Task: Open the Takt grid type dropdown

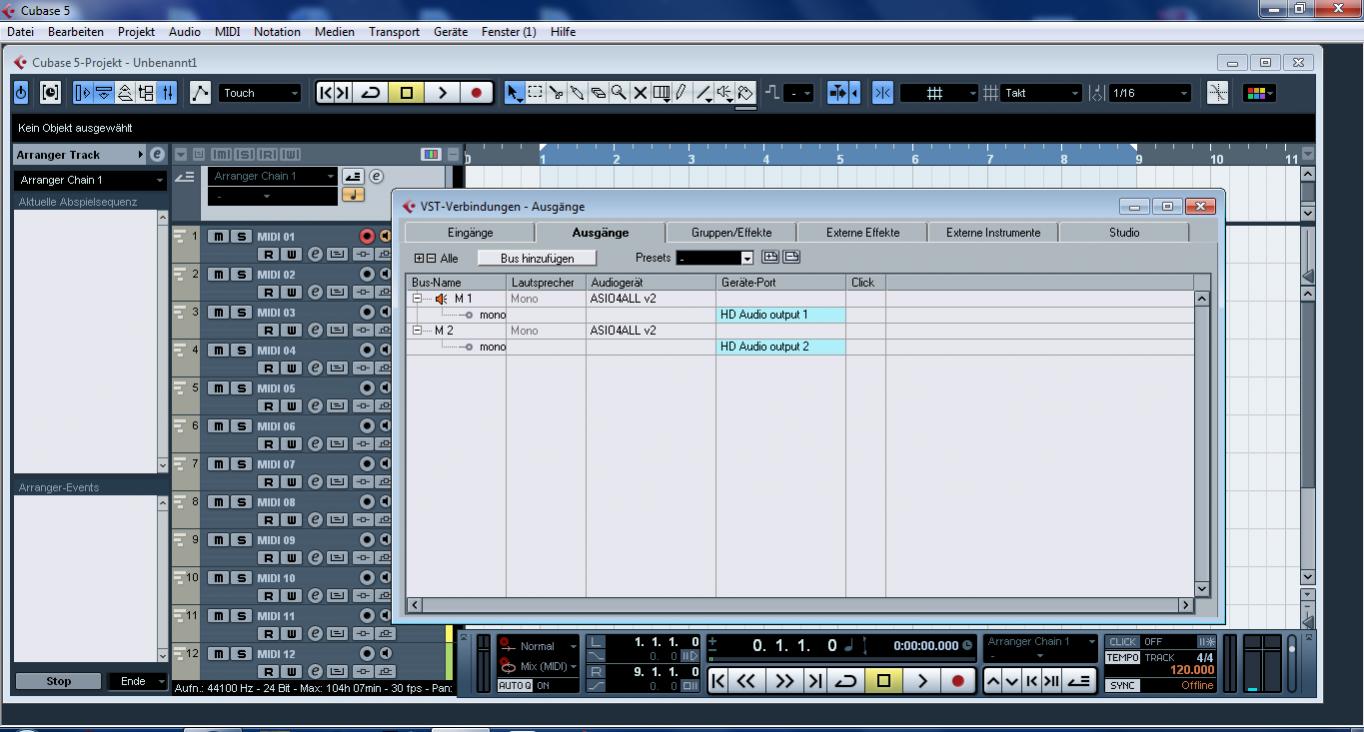Action: [x=1043, y=93]
